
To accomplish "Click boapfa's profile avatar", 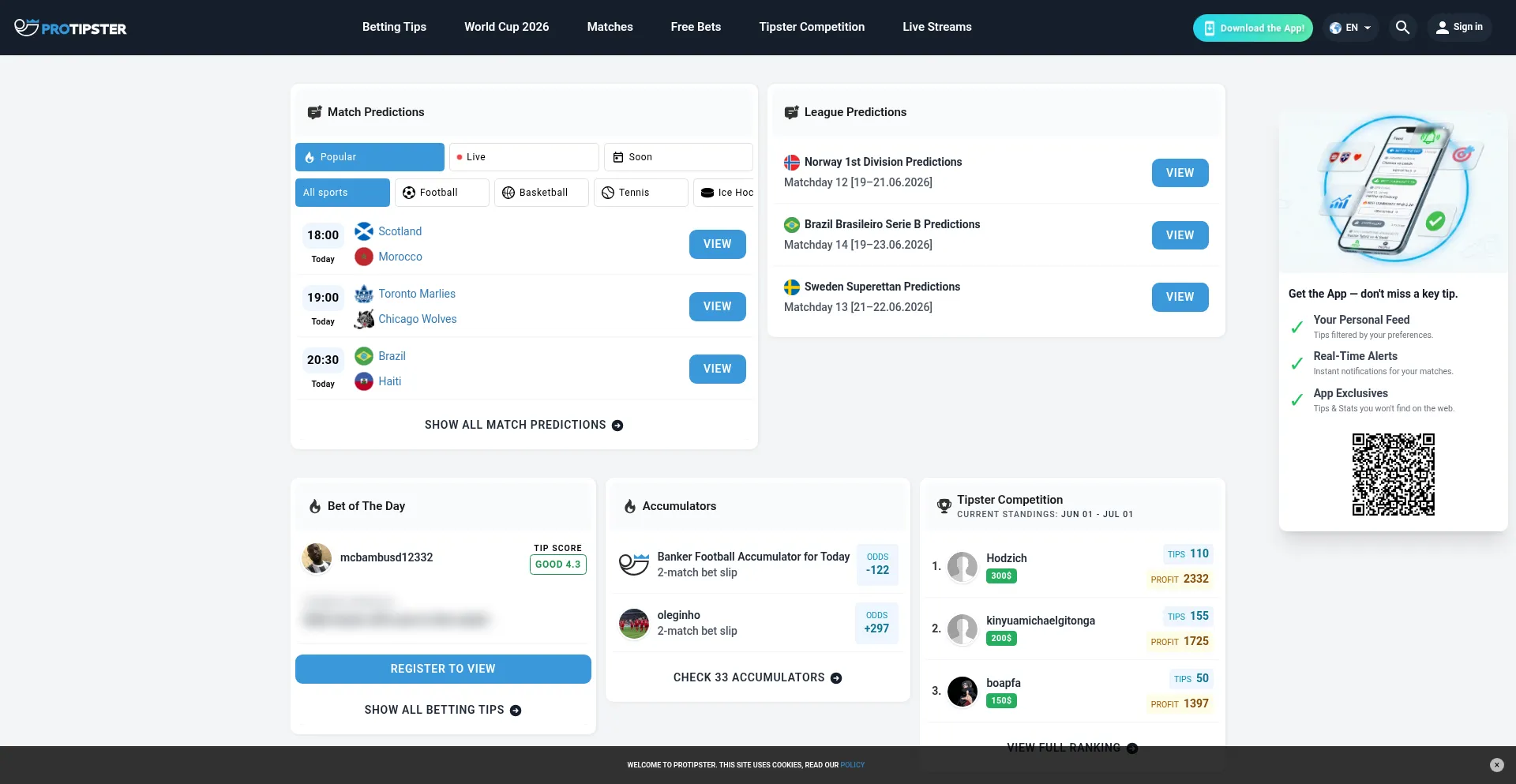I will coord(963,692).
